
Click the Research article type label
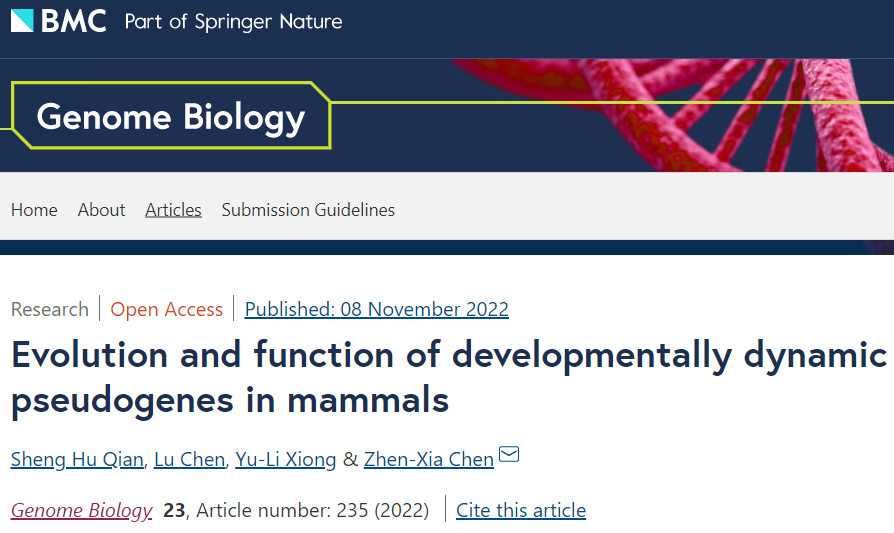click(x=50, y=309)
